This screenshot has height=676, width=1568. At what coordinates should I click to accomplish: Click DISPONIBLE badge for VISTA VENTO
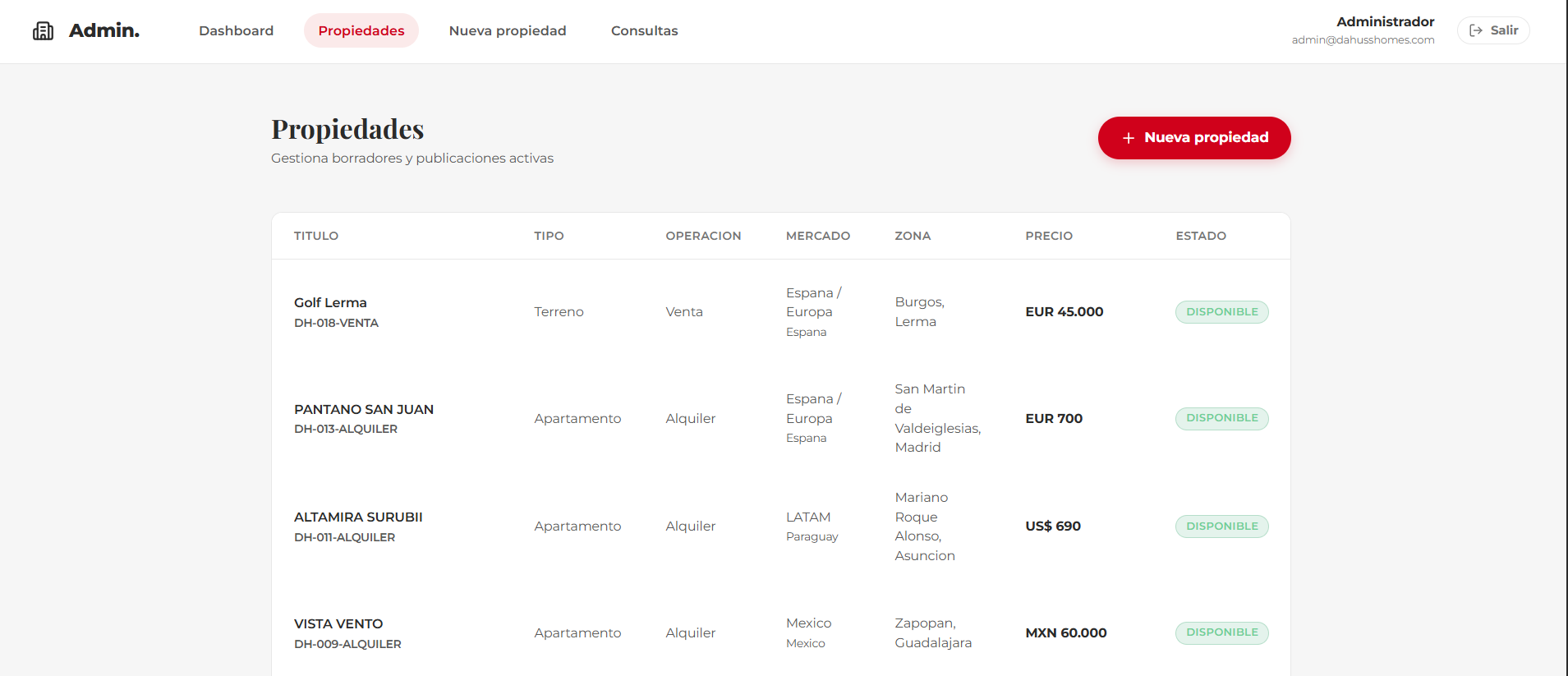pyautogui.click(x=1221, y=632)
